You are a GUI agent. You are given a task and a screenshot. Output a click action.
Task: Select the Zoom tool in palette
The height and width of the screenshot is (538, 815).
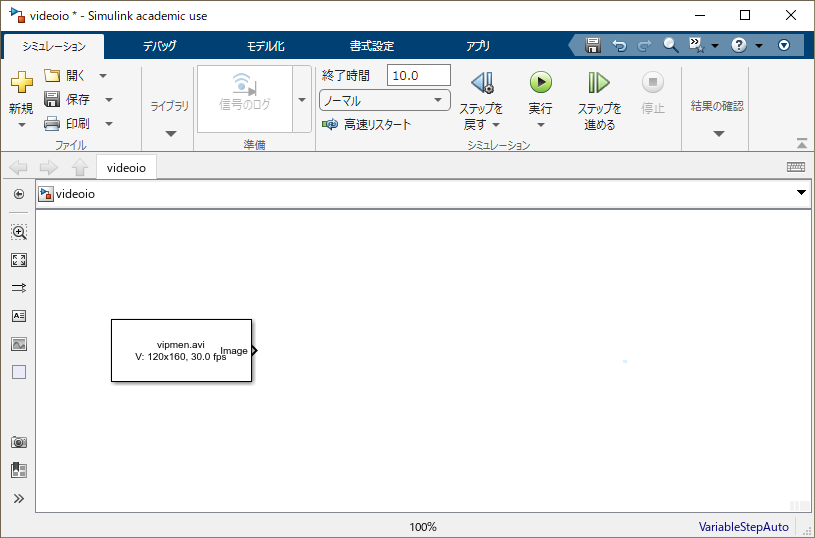point(19,232)
